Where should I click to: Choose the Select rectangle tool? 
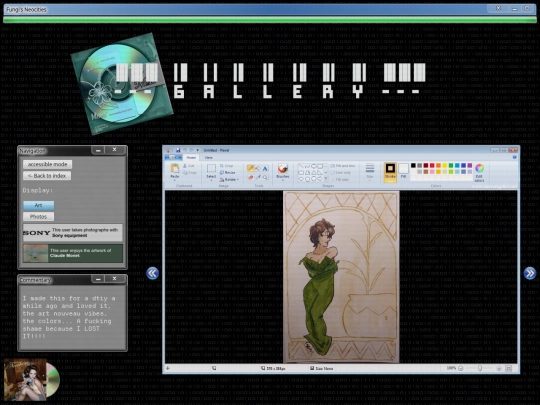coord(211,168)
